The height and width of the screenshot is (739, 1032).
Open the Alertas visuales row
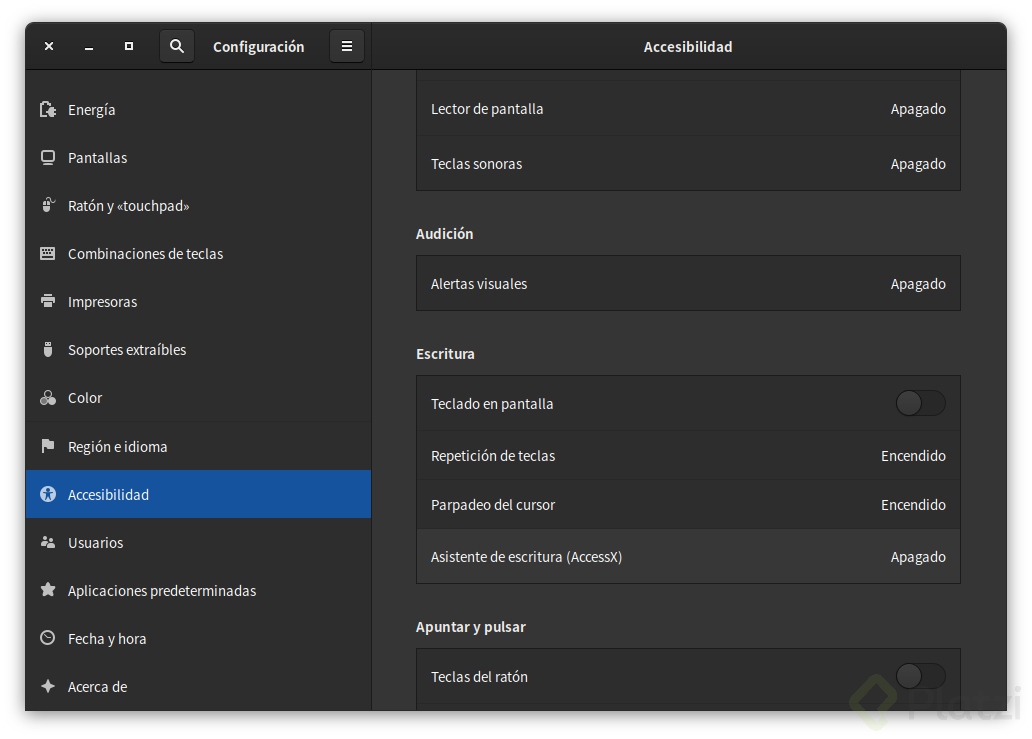(x=688, y=284)
